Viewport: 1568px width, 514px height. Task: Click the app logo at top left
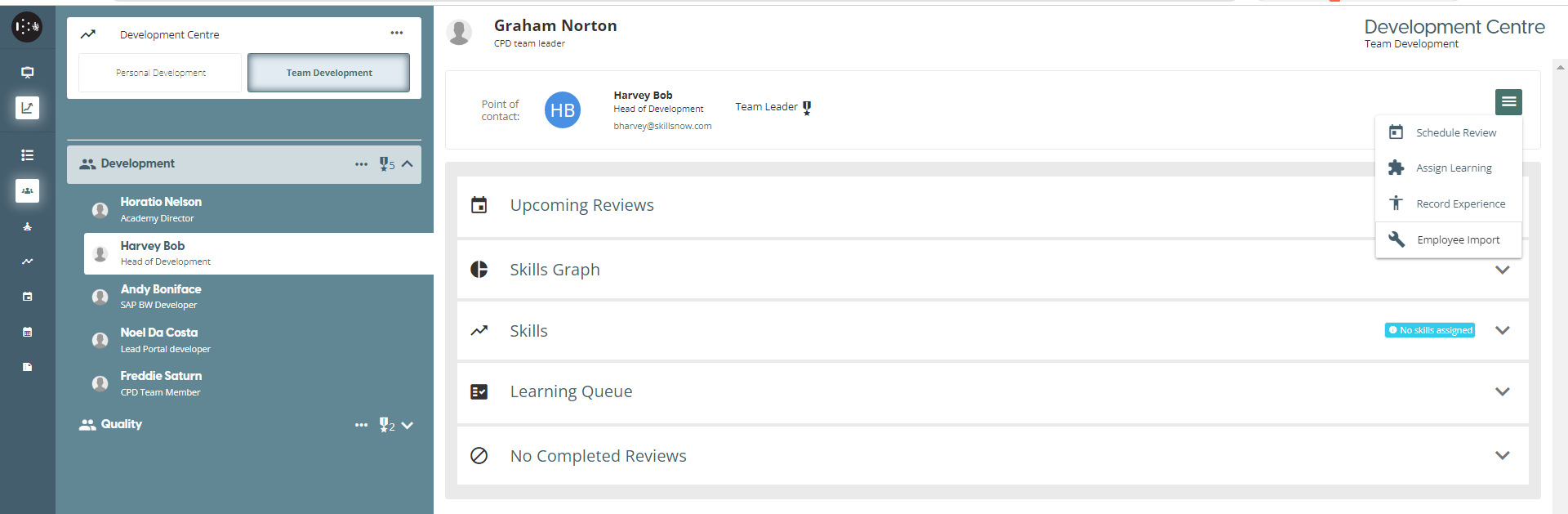coord(27,27)
